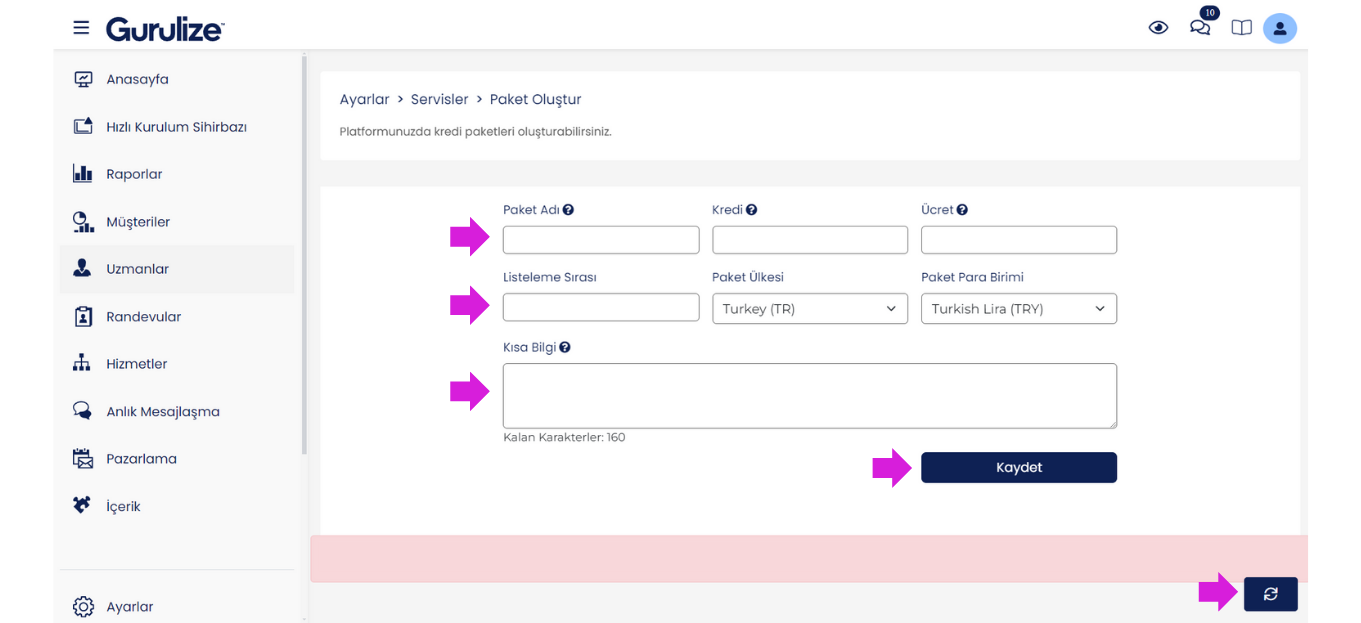Expand the Paket Para Birimi dropdown
The height and width of the screenshot is (623, 1361).
[1019, 309]
